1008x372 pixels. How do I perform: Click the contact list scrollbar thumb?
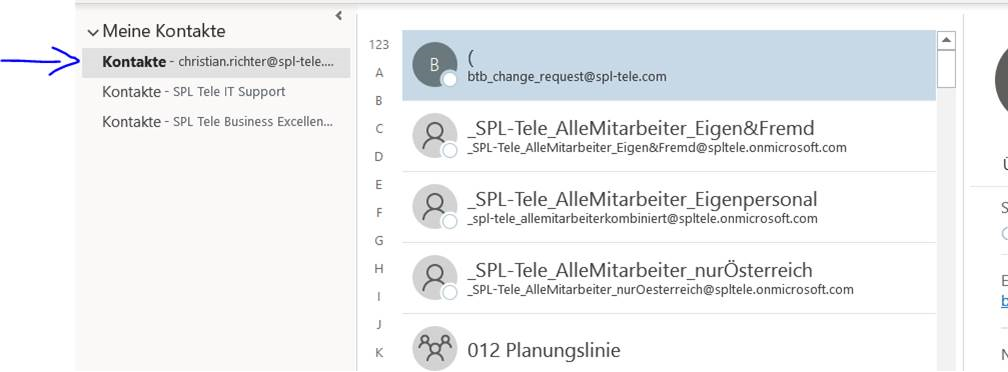pos(946,69)
